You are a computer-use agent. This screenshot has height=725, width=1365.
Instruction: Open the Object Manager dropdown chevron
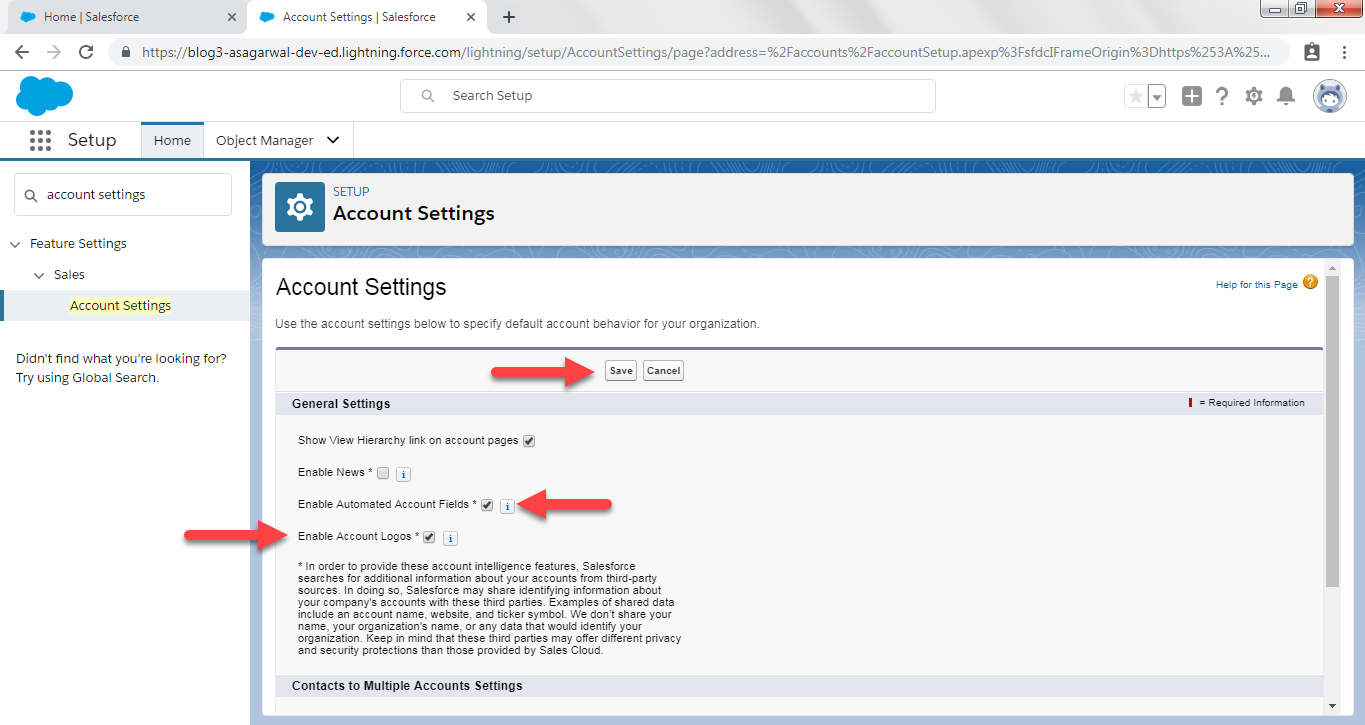click(334, 141)
